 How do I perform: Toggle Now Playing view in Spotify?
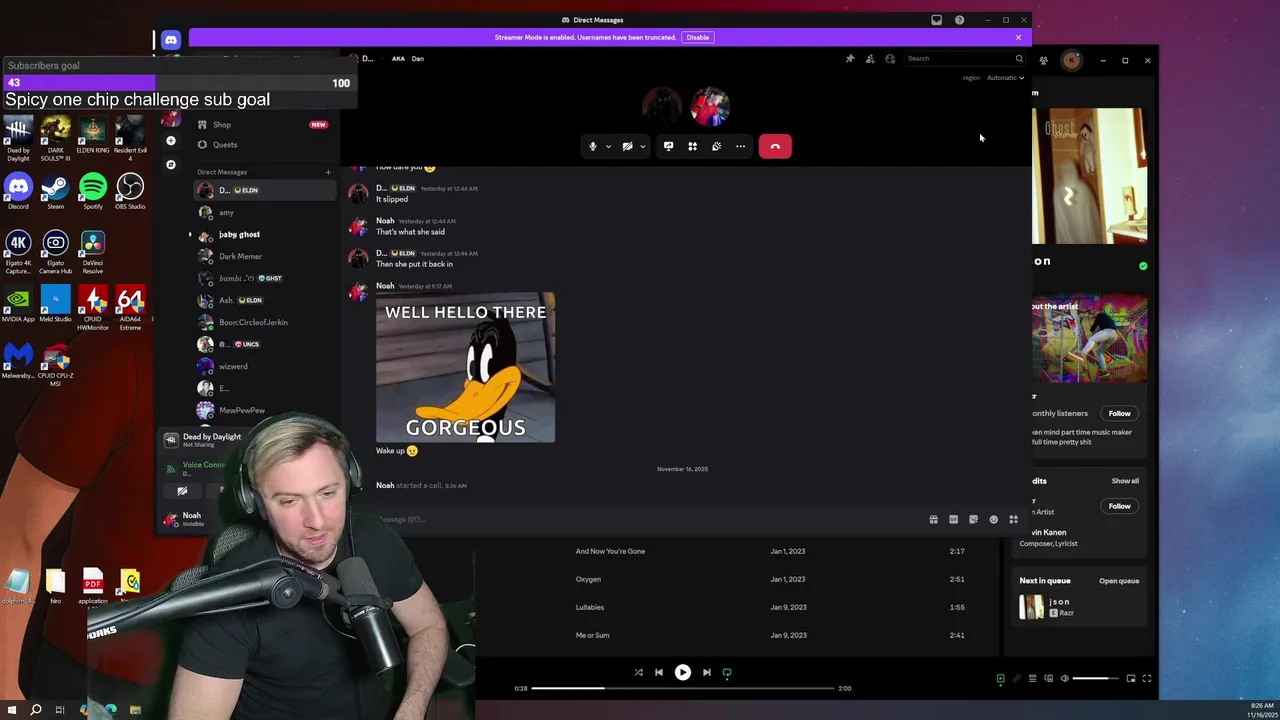1000,679
